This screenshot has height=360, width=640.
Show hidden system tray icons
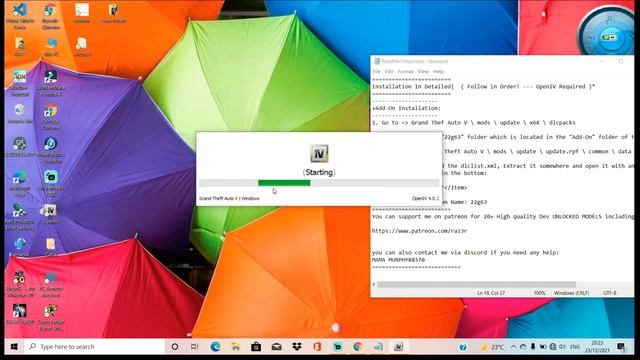point(513,347)
